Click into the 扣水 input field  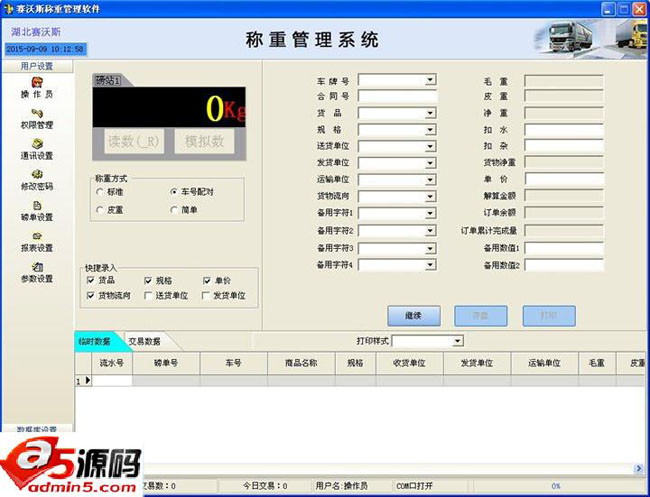click(x=564, y=130)
